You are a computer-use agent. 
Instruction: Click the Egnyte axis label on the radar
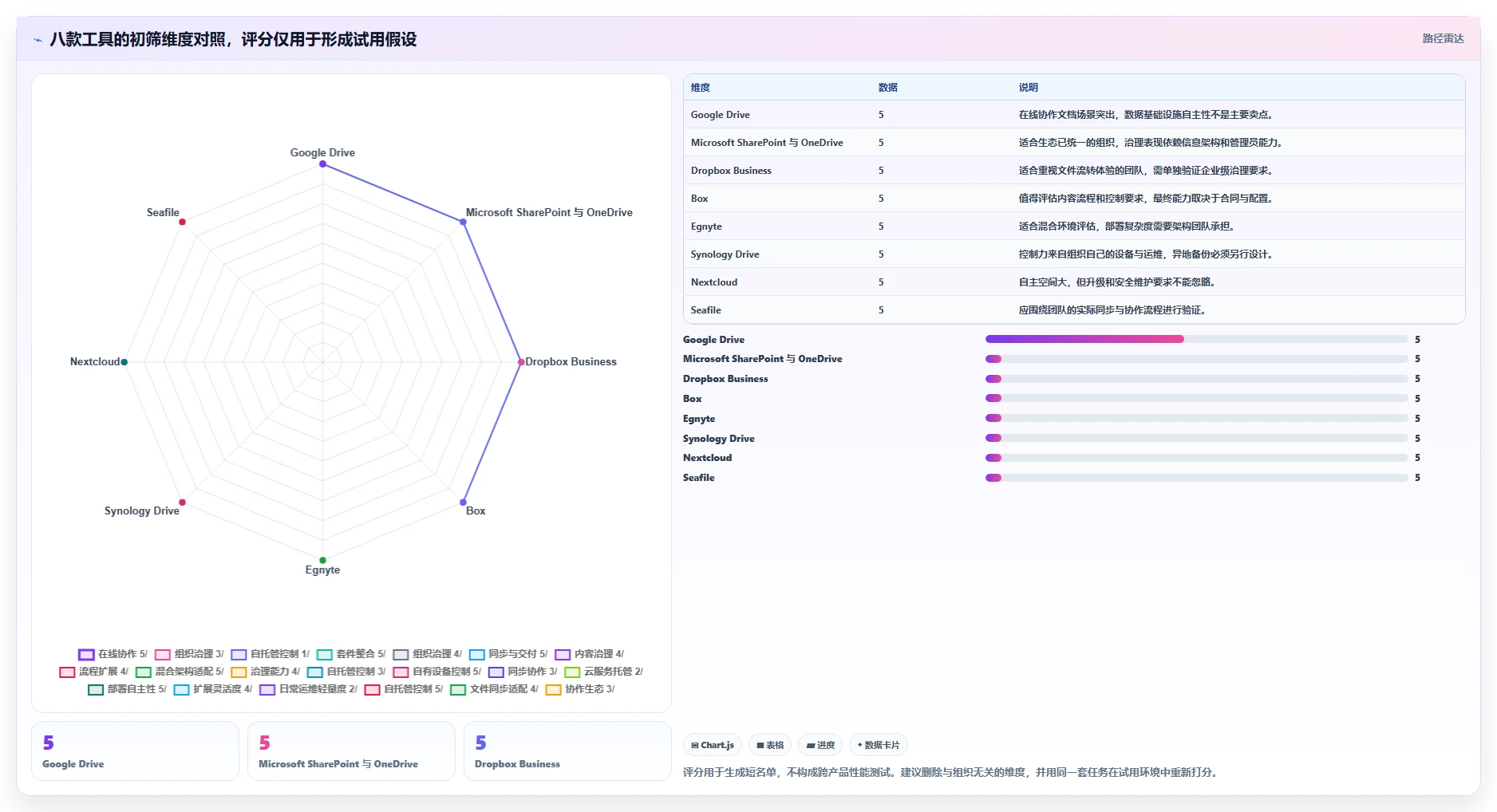[x=322, y=570]
